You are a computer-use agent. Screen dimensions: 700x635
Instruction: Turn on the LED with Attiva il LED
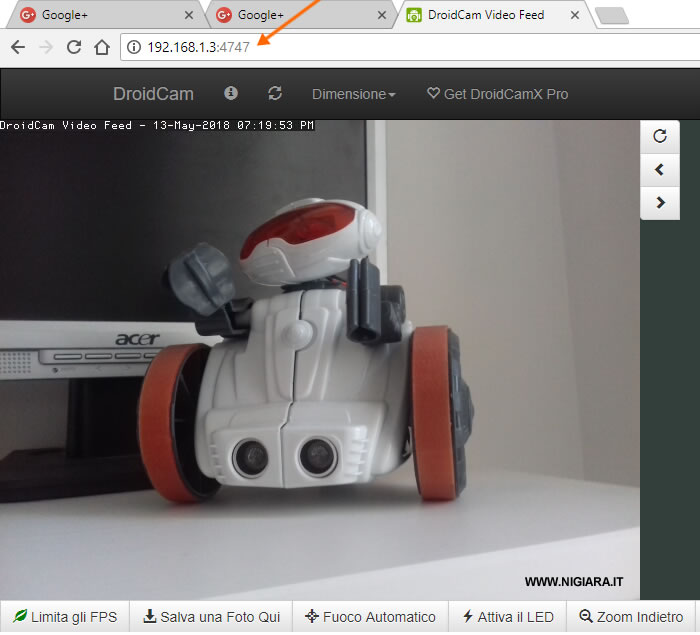coord(508,617)
